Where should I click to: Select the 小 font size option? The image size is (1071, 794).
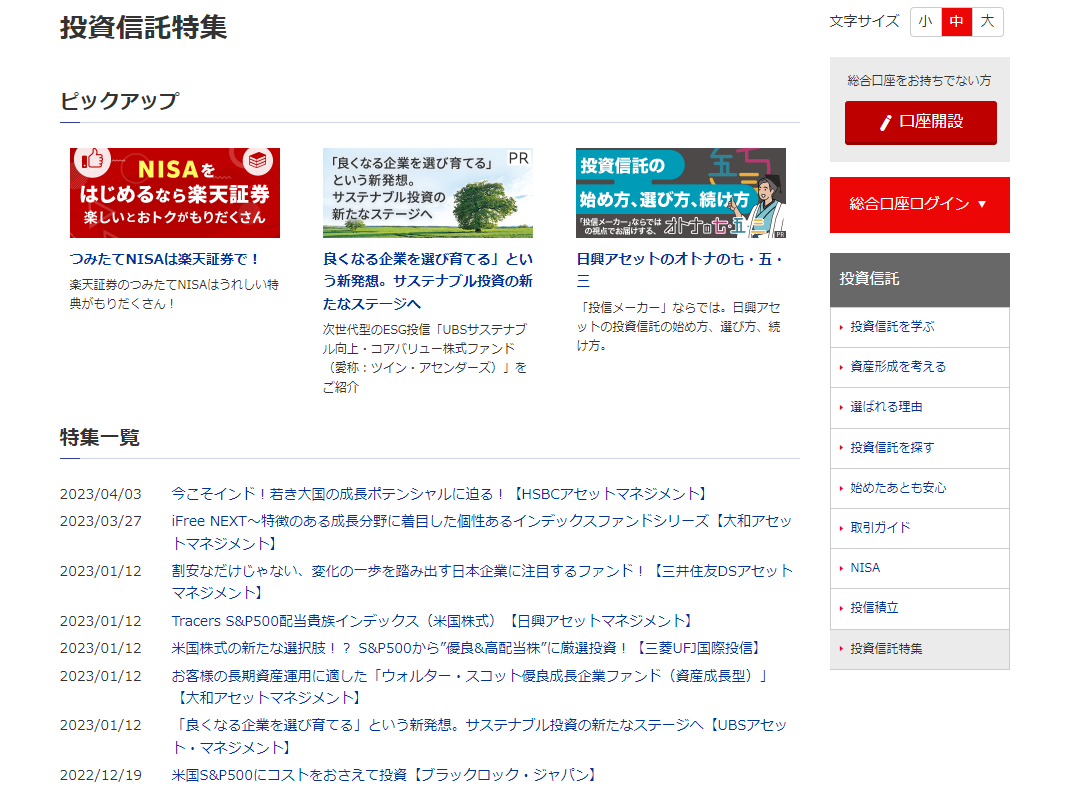pos(925,21)
